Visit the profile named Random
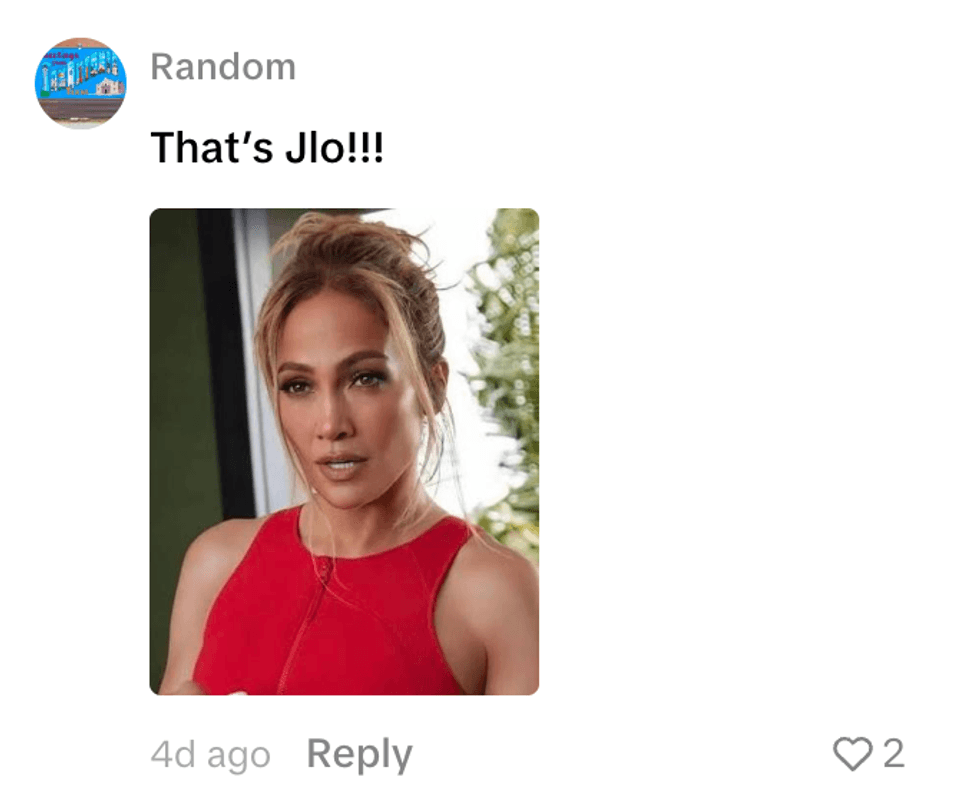The width and height of the screenshot is (980, 794). tap(223, 66)
